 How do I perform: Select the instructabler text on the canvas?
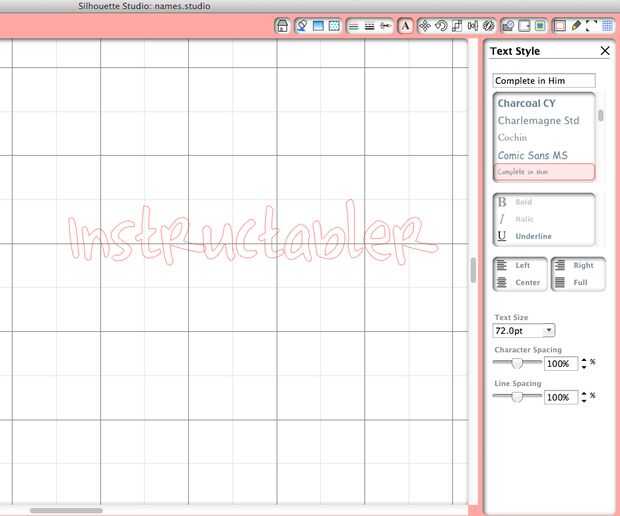pos(253,233)
